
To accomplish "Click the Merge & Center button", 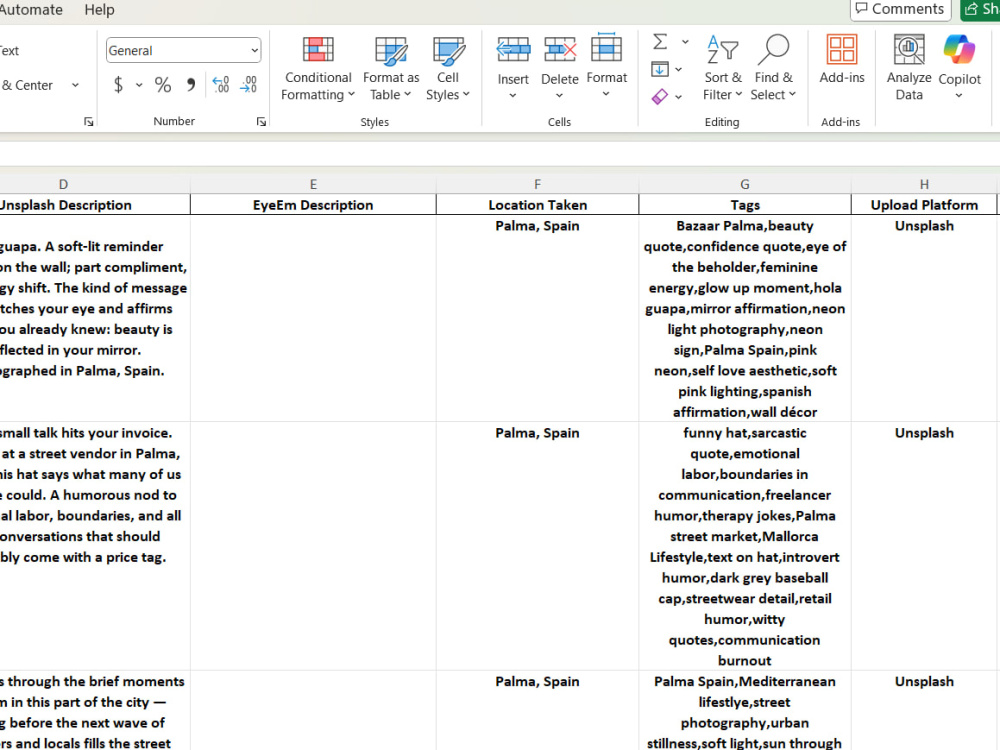I will pyautogui.click(x=27, y=85).
